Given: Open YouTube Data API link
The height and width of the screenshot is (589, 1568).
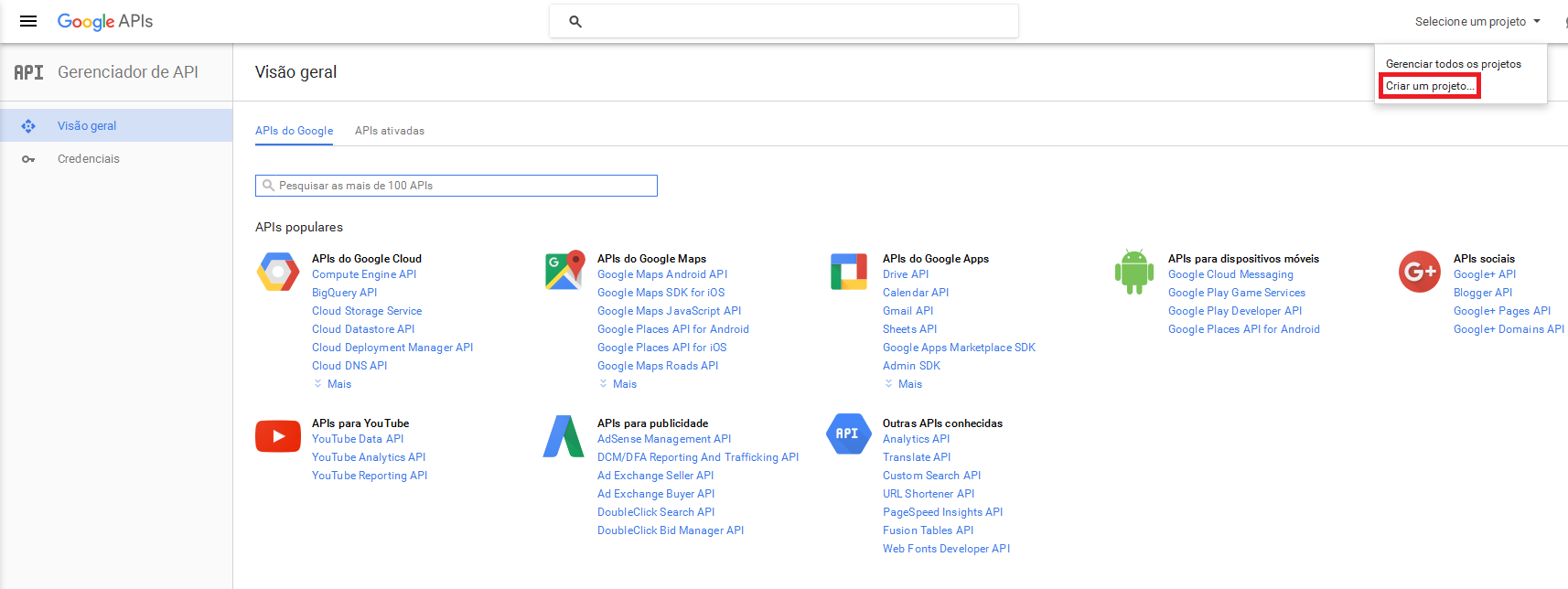Looking at the screenshot, I should 358,439.
